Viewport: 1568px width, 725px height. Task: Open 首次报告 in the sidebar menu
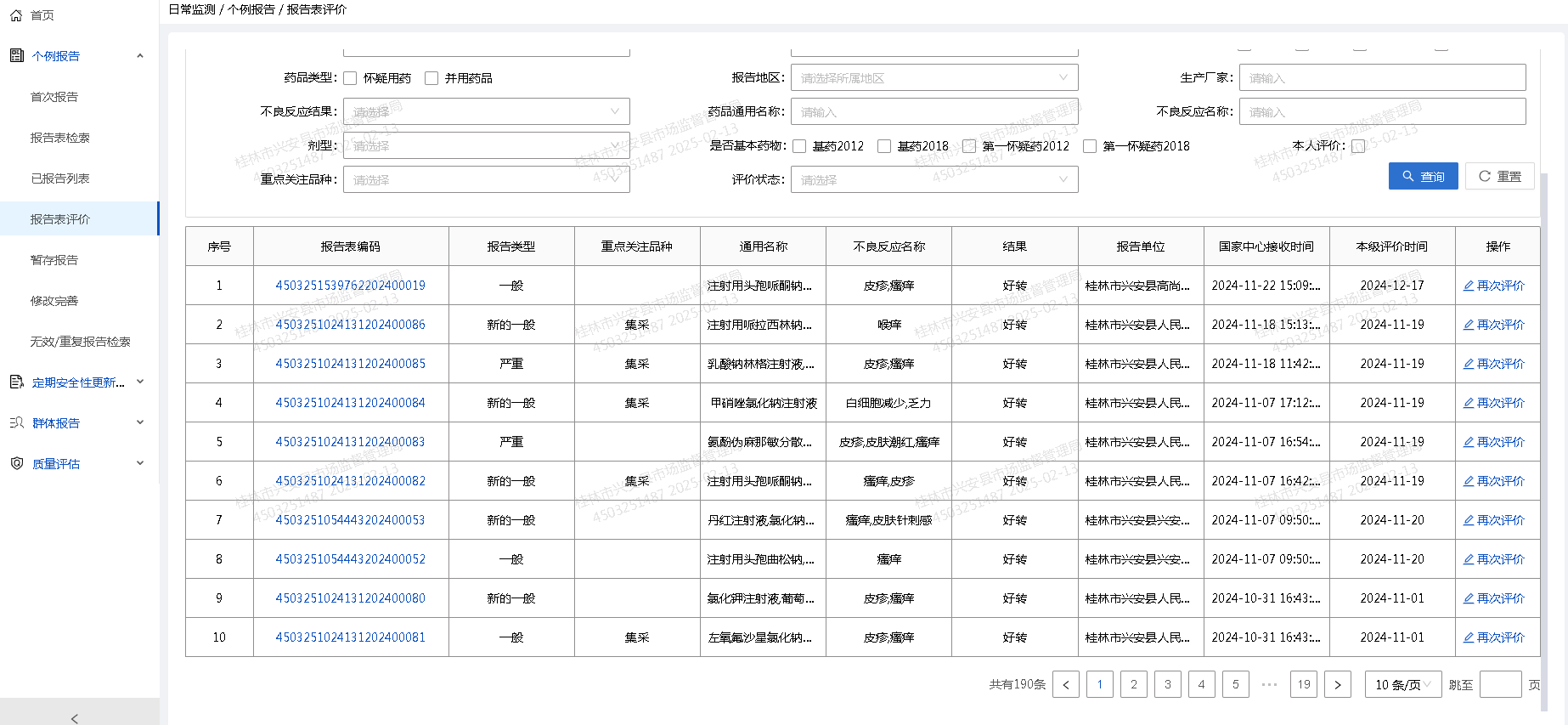point(54,97)
